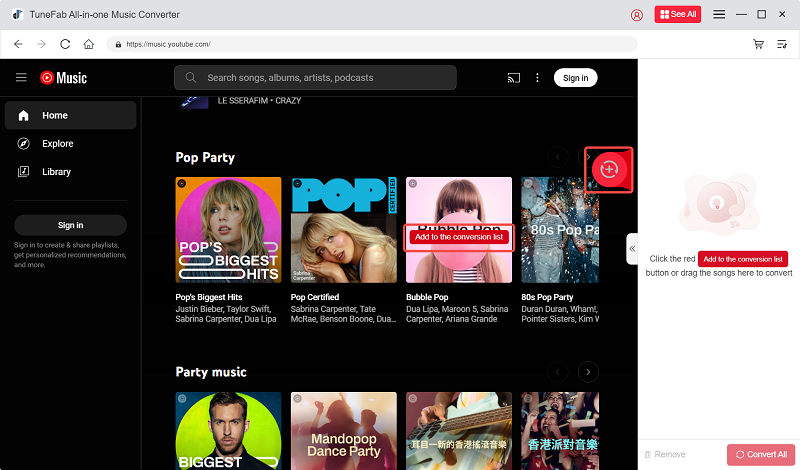Click the TuneFab app logo in title bar
Screen dimensions: 800x470
pos(18,14)
